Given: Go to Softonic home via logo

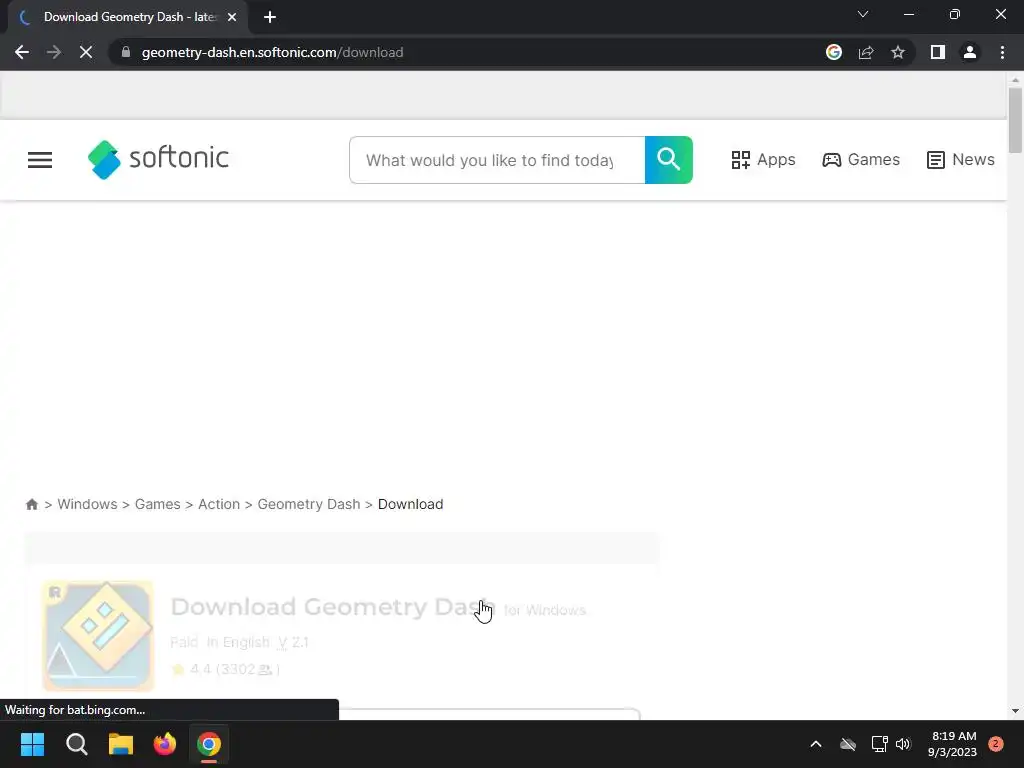Looking at the screenshot, I should [x=159, y=159].
